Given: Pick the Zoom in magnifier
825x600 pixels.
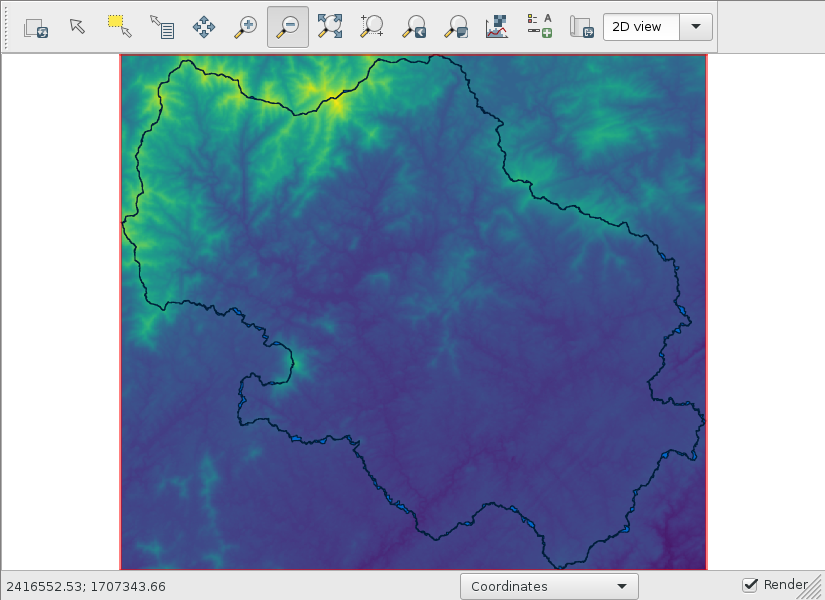Looking at the screenshot, I should 246,27.
